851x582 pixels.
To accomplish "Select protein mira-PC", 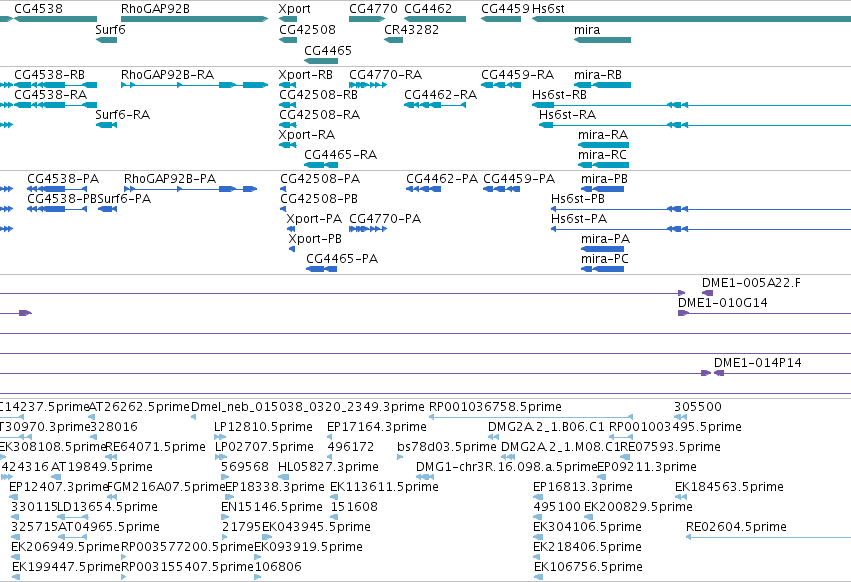I will pyautogui.click(x=602, y=269).
